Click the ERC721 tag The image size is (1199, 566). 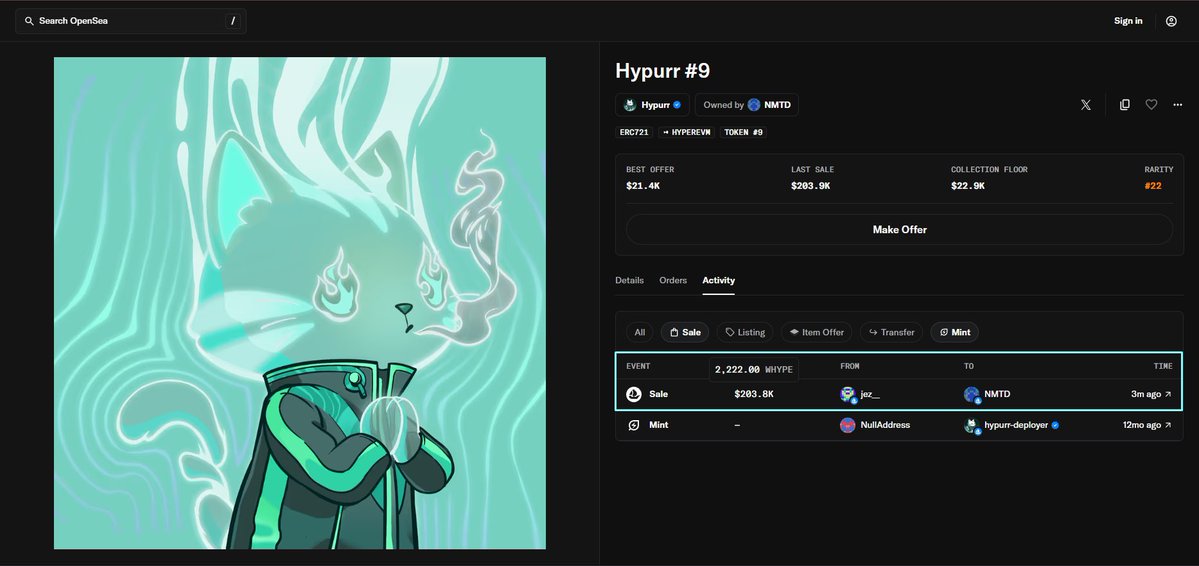[x=634, y=132]
